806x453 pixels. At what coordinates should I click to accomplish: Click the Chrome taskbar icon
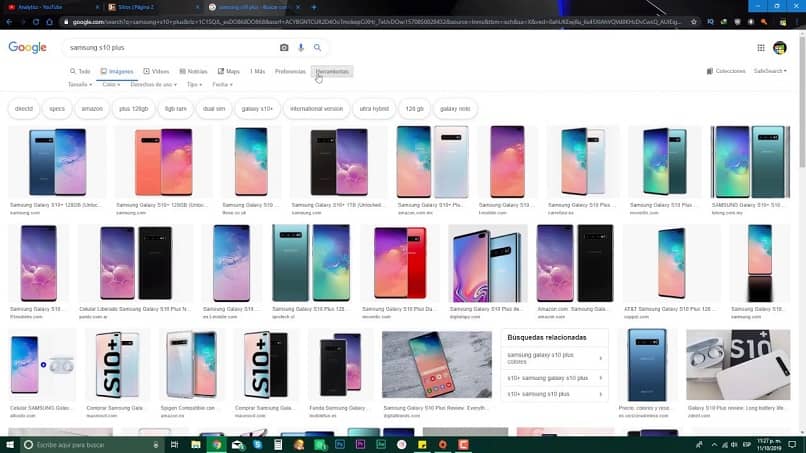pos(217,444)
